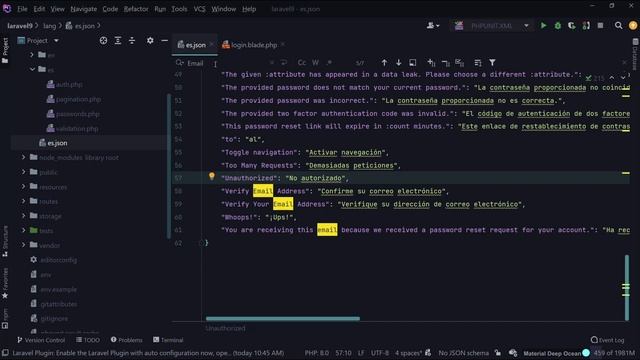Collapse the es folder in project tree
Viewport: 640px width, 360px height.
(x=32, y=69)
